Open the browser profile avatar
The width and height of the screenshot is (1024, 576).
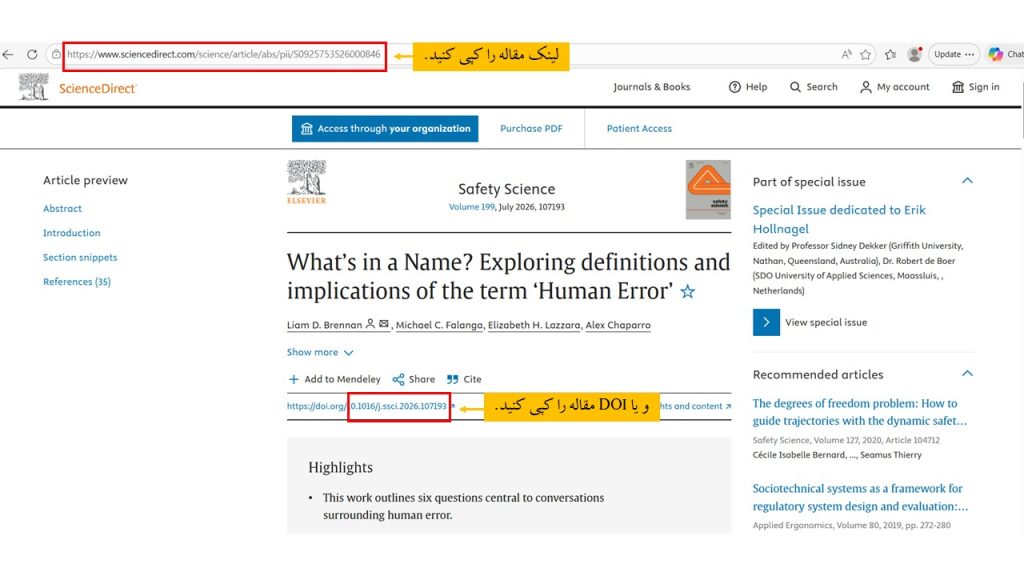pyautogui.click(x=915, y=54)
